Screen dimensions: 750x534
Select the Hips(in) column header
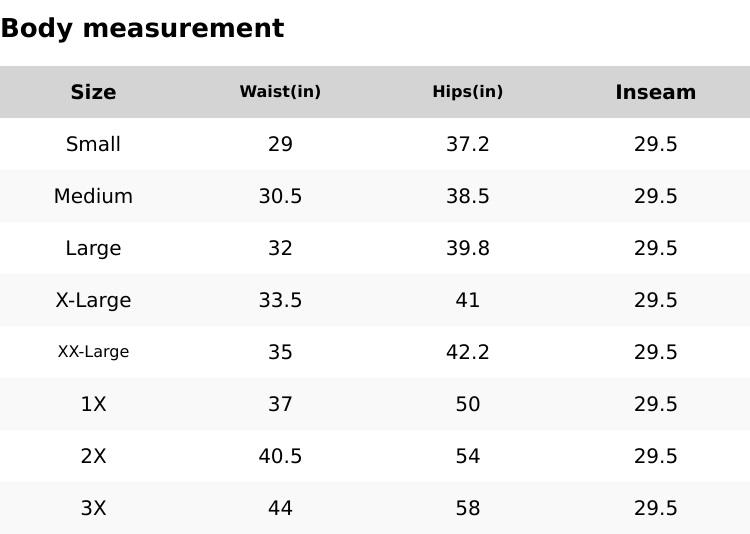(467, 92)
